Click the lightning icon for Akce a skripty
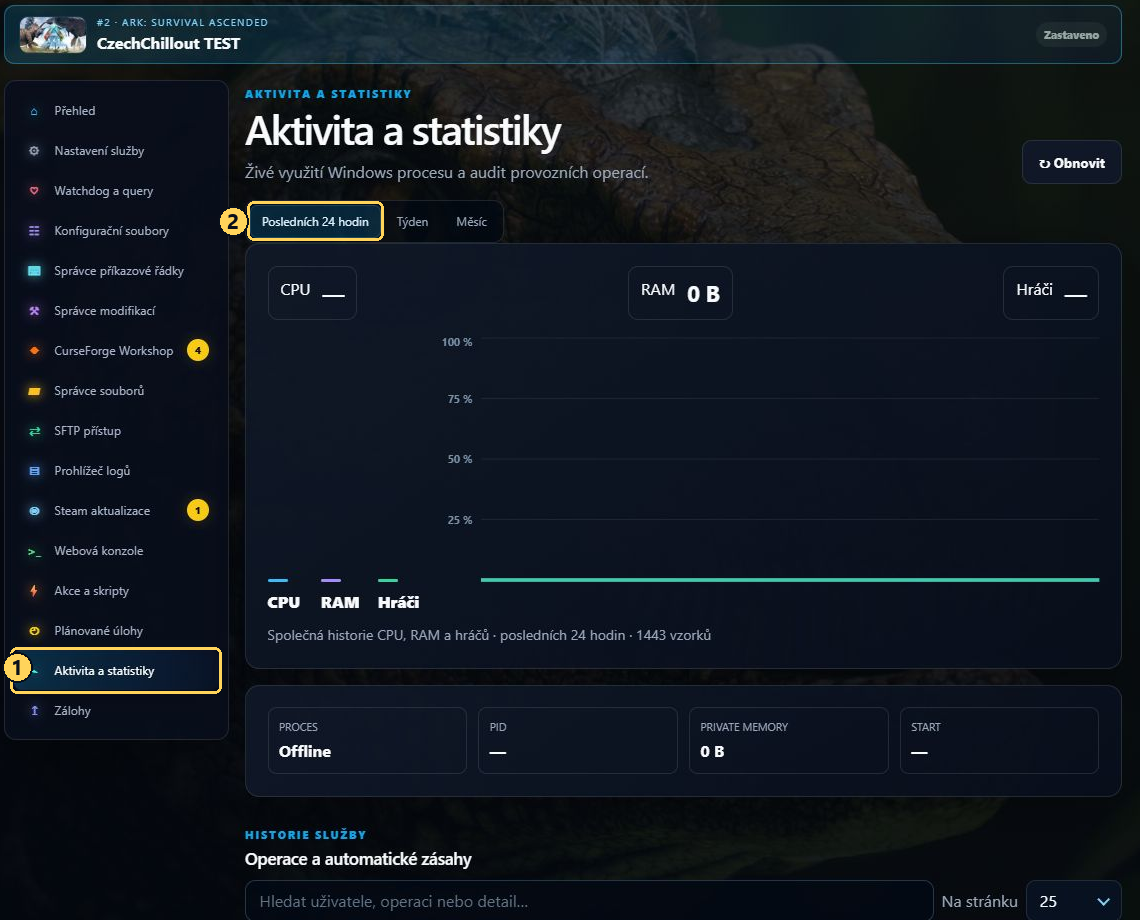This screenshot has height=920, width=1140. (34, 591)
